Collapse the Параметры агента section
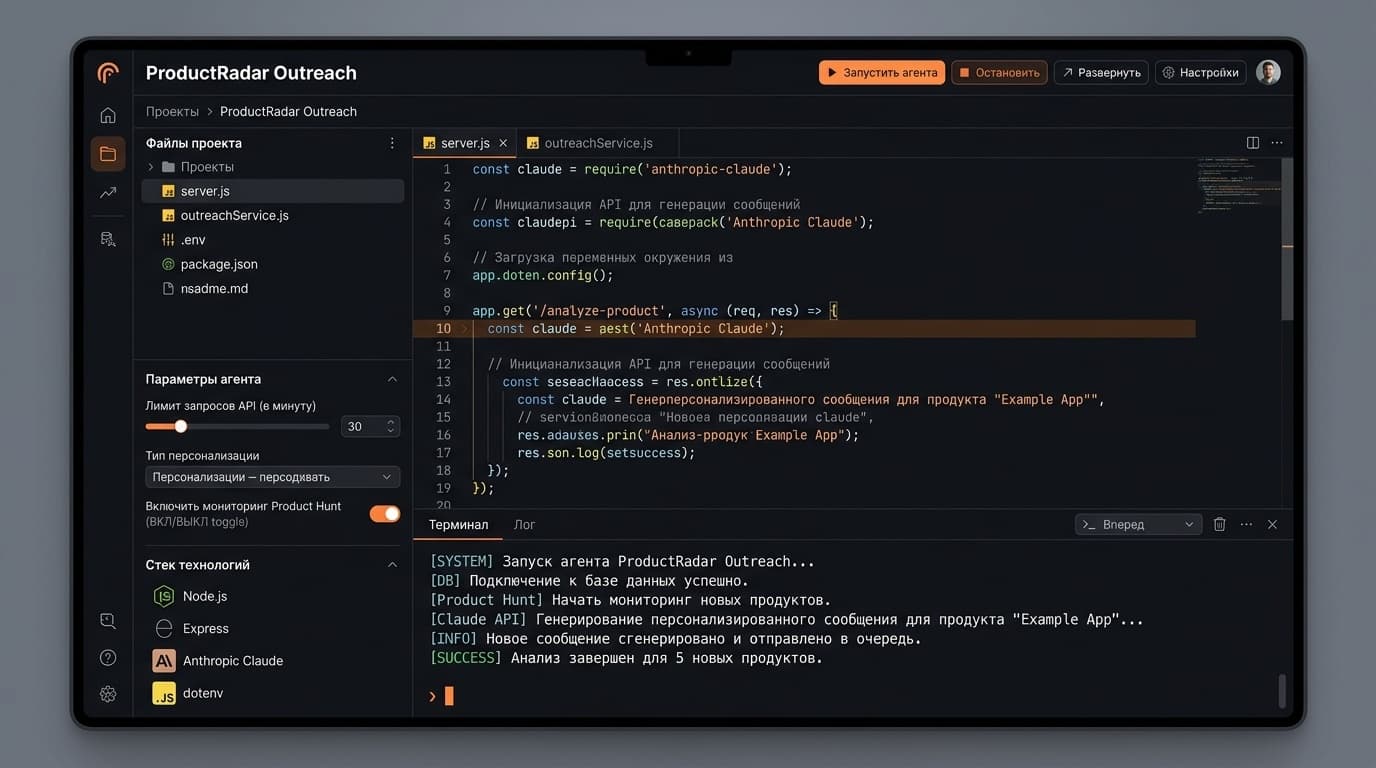 (393, 378)
